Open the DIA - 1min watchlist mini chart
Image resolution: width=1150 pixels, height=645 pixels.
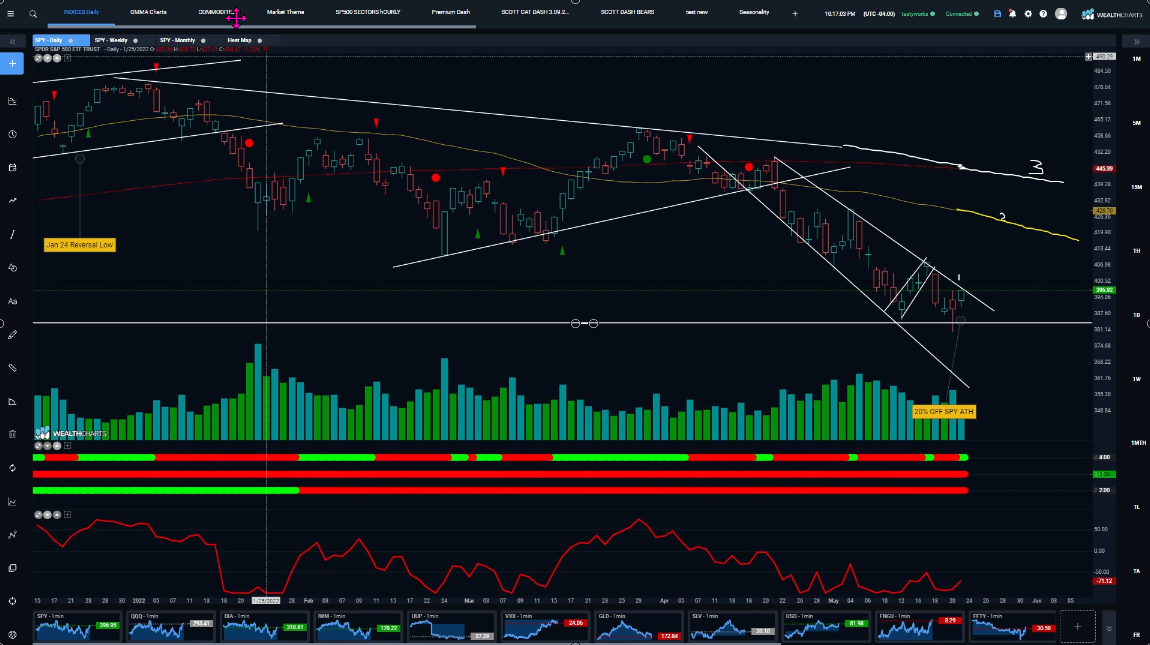pos(264,626)
